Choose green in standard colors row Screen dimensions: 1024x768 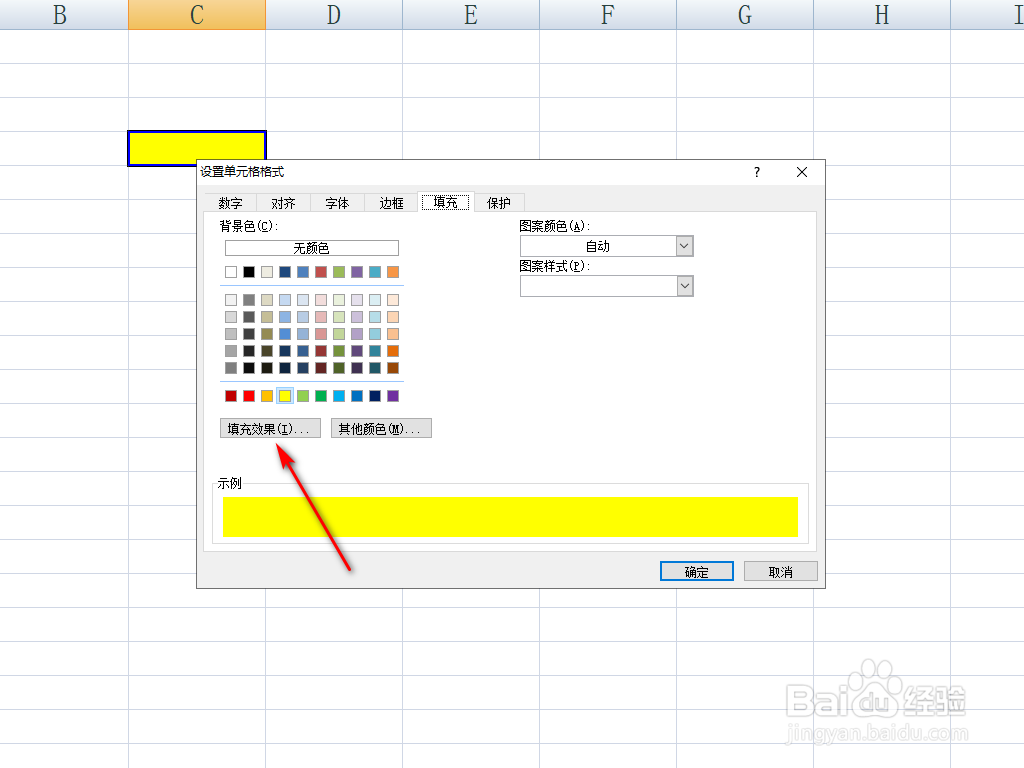321,396
